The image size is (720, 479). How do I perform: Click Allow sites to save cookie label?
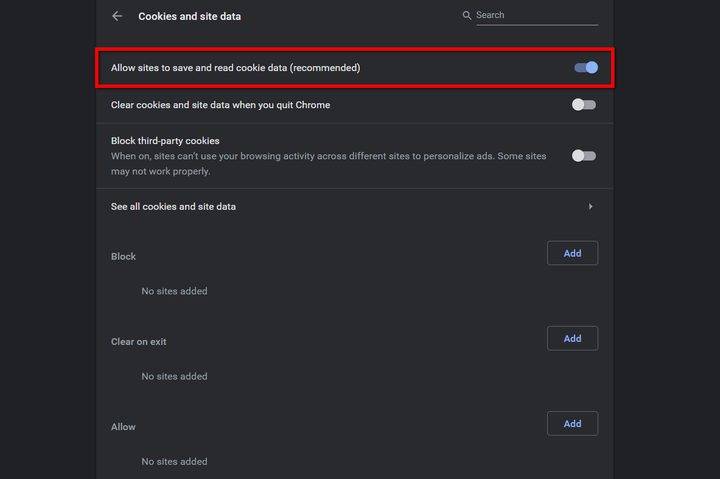[236, 68]
